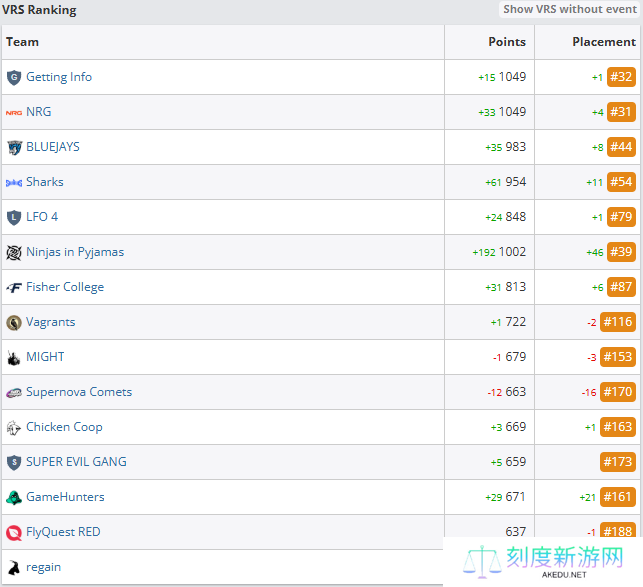Open the Fisher College team link
The height and width of the screenshot is (587, 643).
(65, 287)
